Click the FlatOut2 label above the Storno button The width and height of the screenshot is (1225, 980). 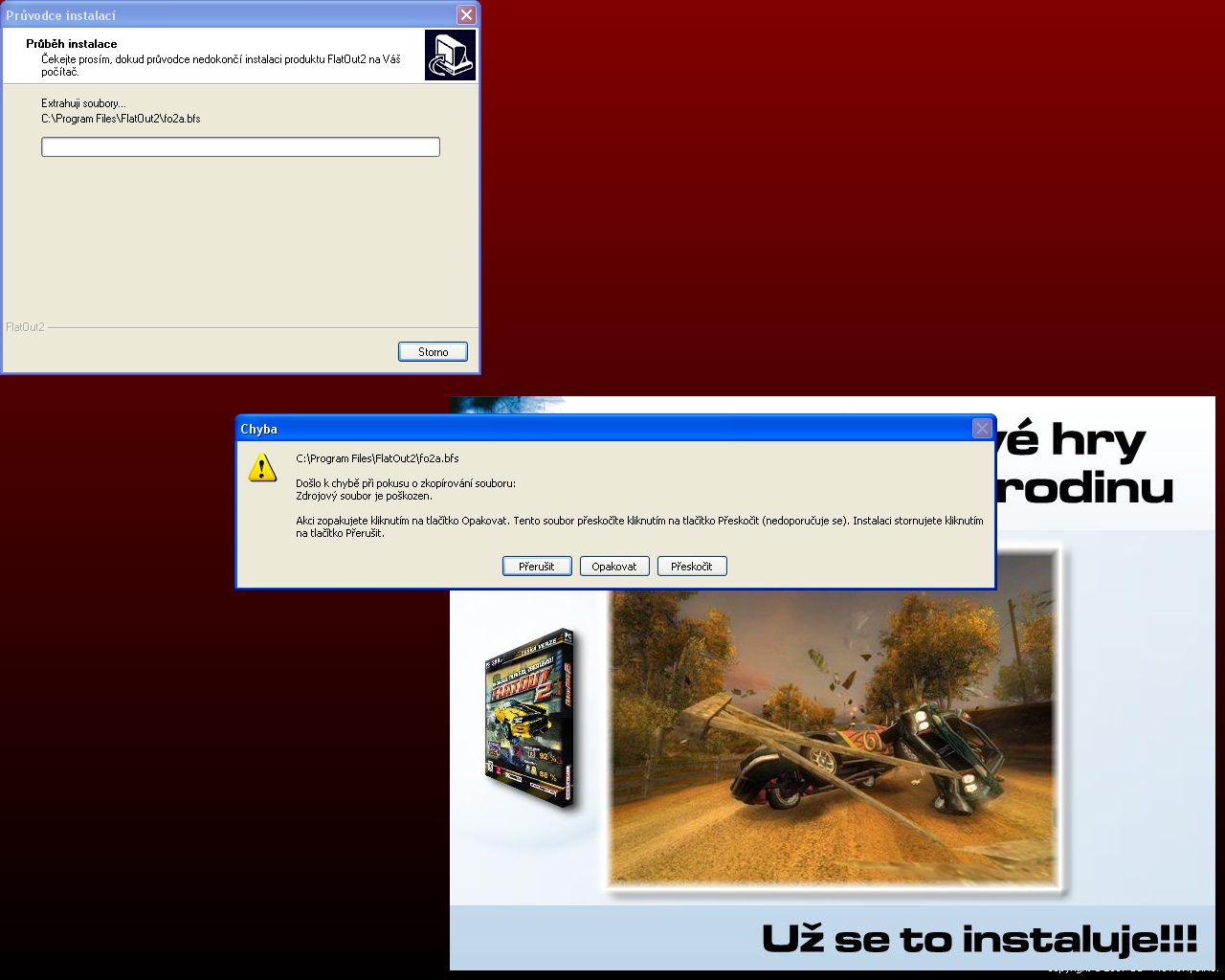[25, 327]
